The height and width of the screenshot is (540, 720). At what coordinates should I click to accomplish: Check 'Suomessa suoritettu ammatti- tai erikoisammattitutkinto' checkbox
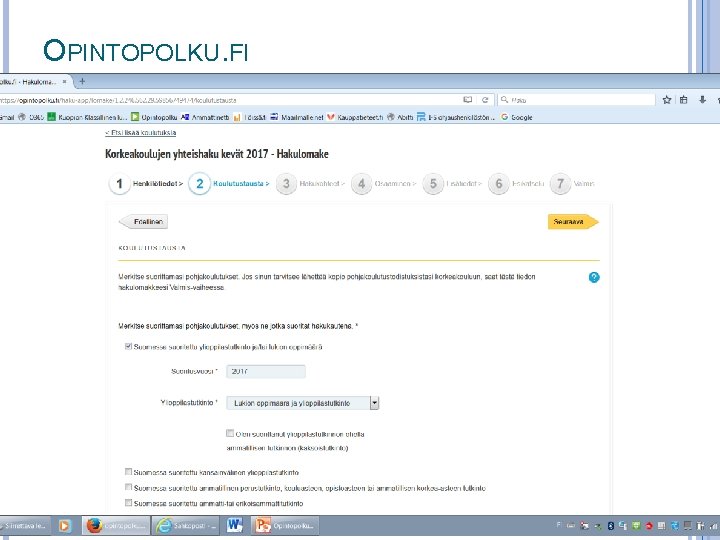point(129,503)
